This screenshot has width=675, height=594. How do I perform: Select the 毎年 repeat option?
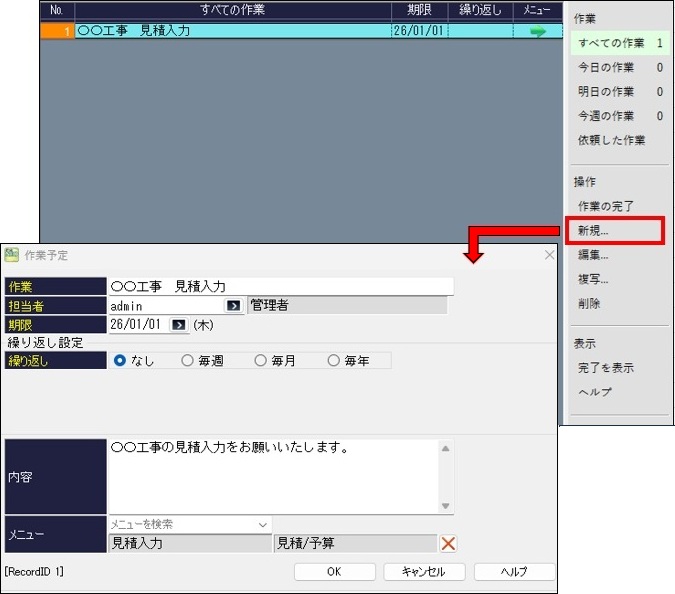pos(334,361)
